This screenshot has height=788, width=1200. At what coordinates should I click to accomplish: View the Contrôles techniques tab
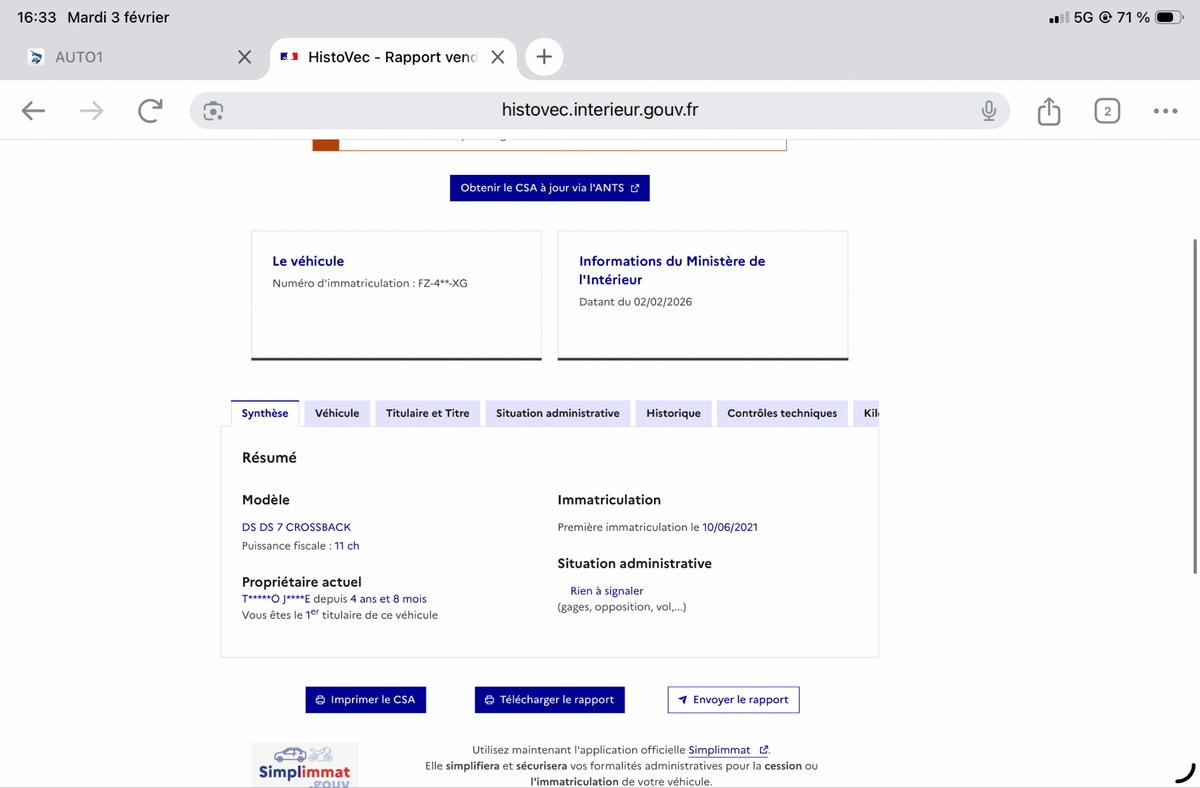point(781,413)
